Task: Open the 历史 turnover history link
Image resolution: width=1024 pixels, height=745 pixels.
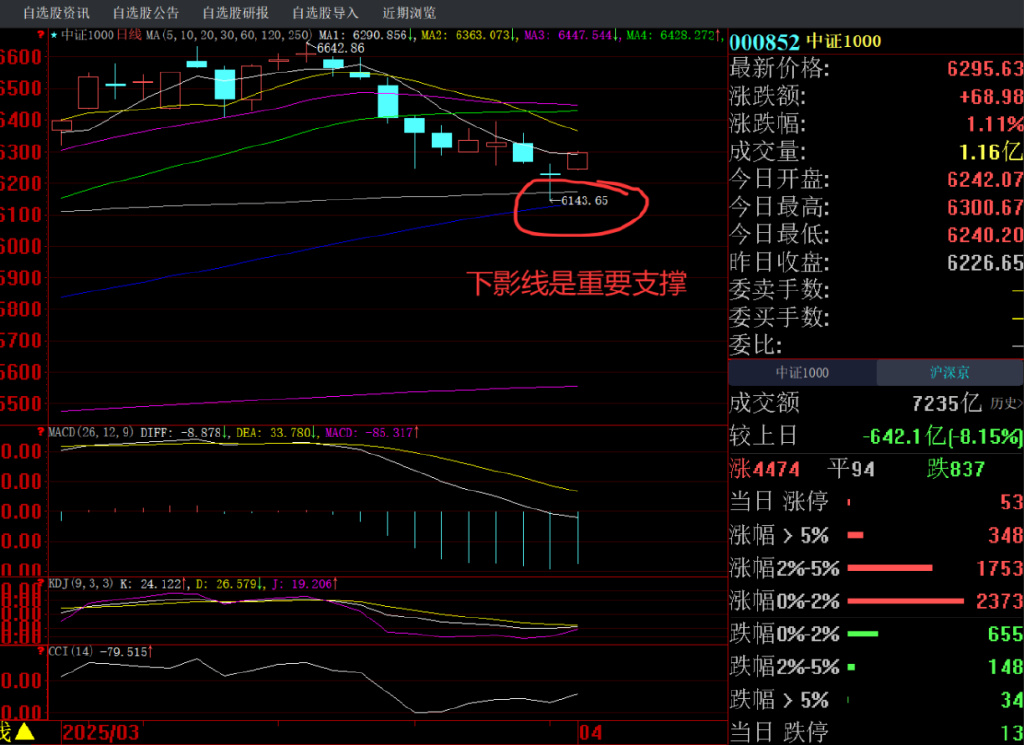Action: pos(1005,404)
